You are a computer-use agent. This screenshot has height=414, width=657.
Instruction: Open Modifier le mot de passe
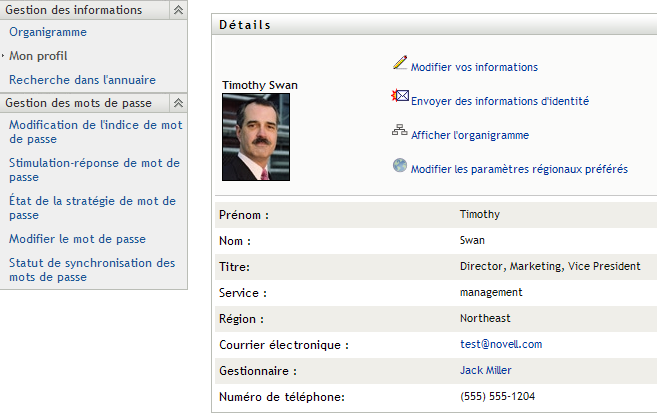click(77, 239)
